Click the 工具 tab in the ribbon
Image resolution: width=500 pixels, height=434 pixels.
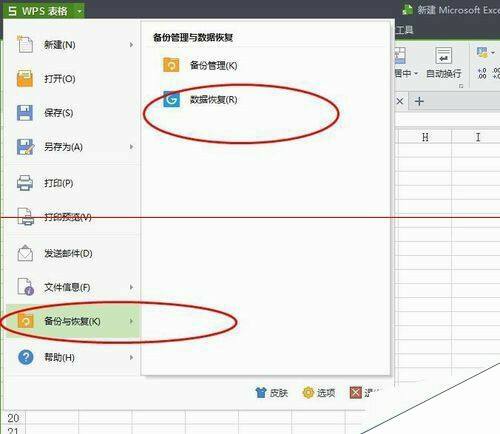pos(404,30)
